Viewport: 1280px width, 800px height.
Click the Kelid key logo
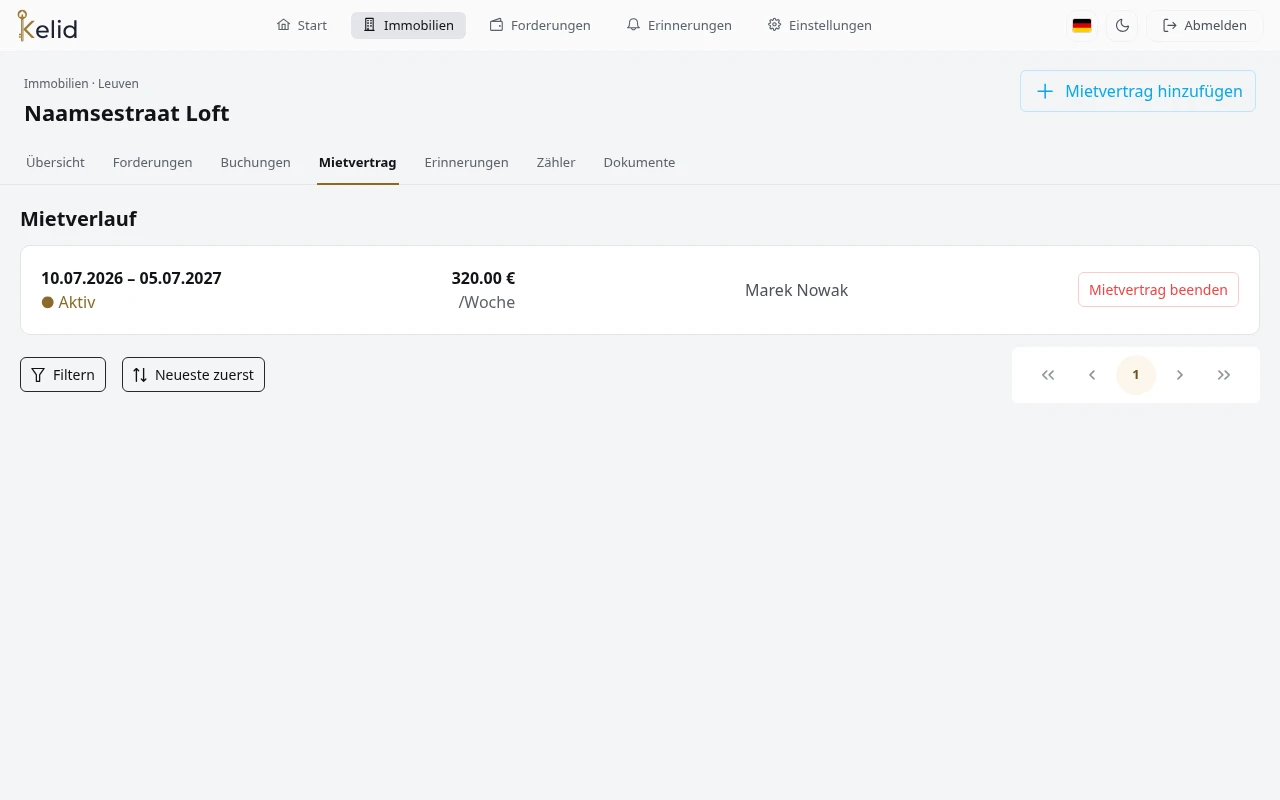pos(47,26)
